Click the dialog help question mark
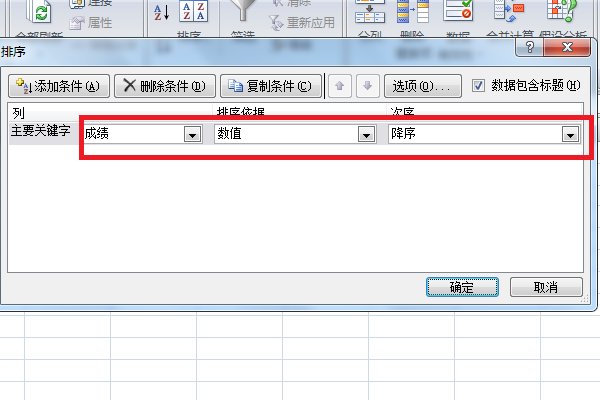The height and width of the screenshot is (400, 600). point(530,47)
